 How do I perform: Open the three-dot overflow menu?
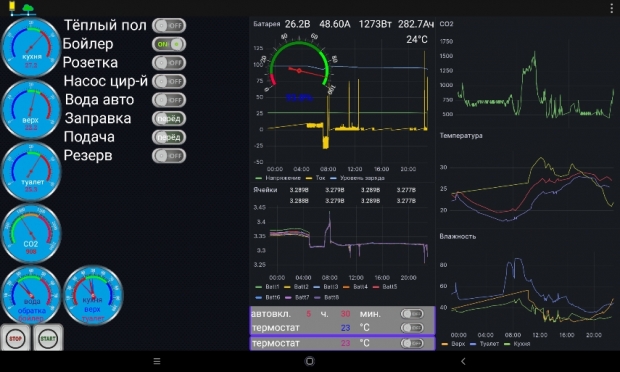tap(611, 8)
